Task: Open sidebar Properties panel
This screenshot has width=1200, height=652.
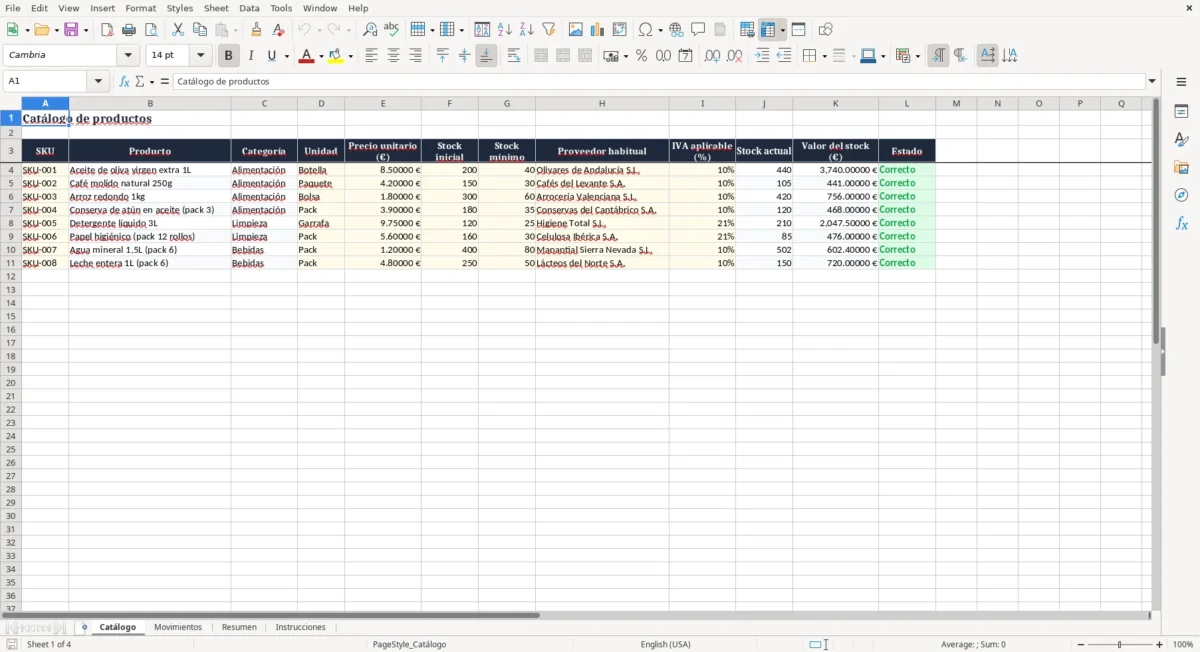Action: pos(1181,112)
